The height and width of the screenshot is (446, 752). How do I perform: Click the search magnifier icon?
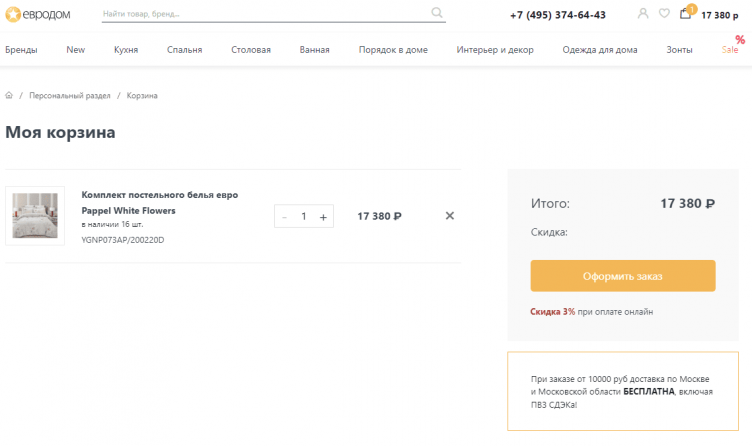[x=436, y=12]
